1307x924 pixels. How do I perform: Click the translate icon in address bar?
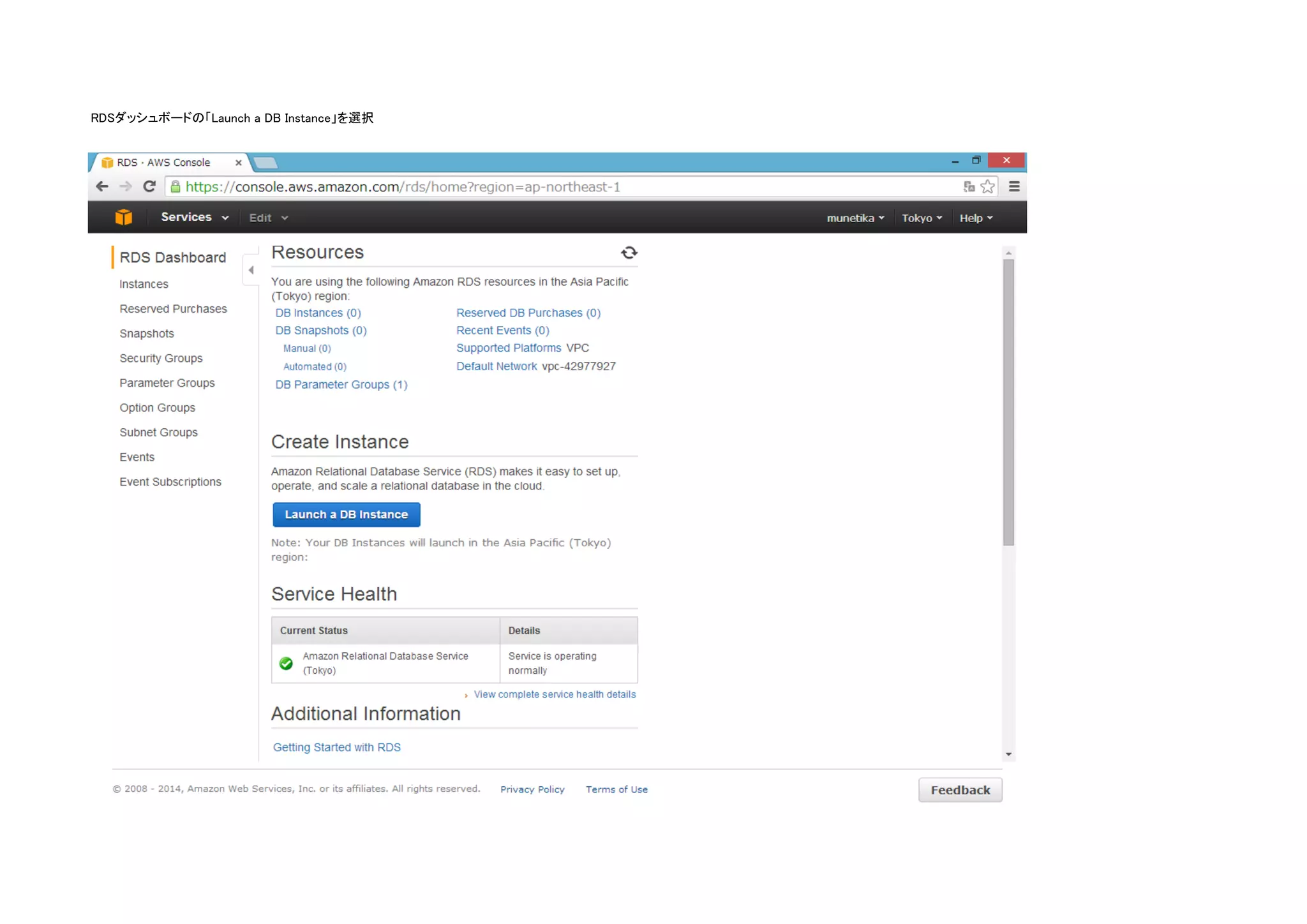pyautogui.click(x=969, y=187)
